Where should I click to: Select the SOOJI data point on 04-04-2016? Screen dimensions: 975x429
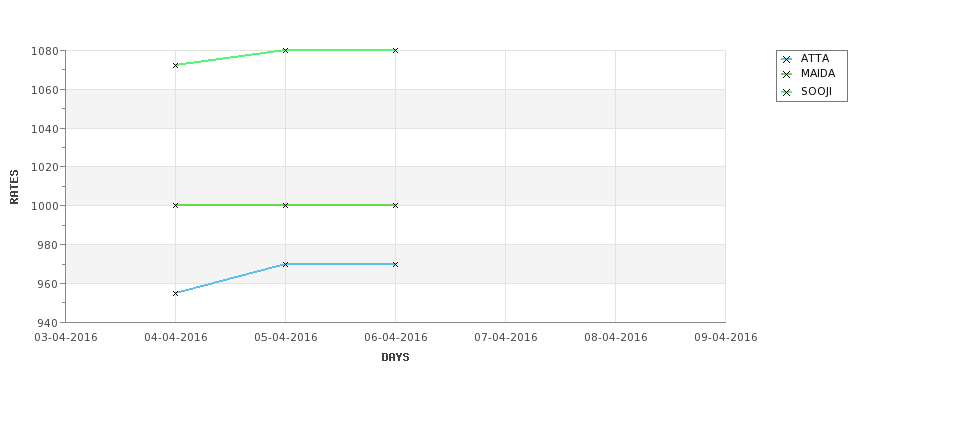[175, 65]
